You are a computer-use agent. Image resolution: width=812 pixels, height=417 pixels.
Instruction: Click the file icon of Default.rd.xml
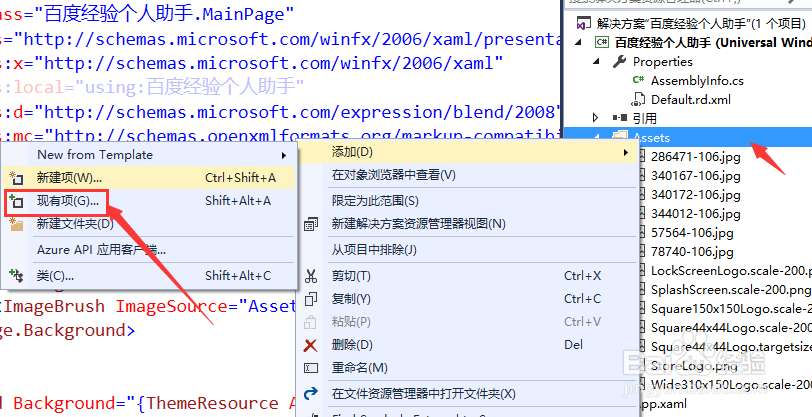639,99
